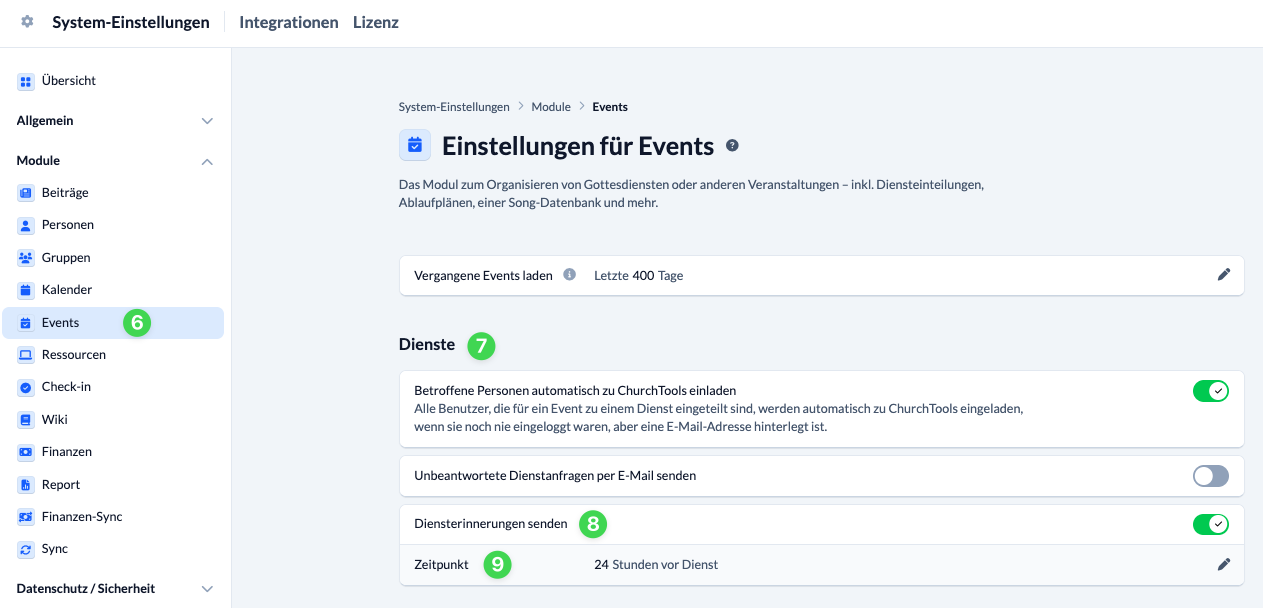Image resolution: width=1263 pixels, height=608 pixels.
Task: Disable automatic ChurchTools invitation toggle
Action: pos(1211,391)
